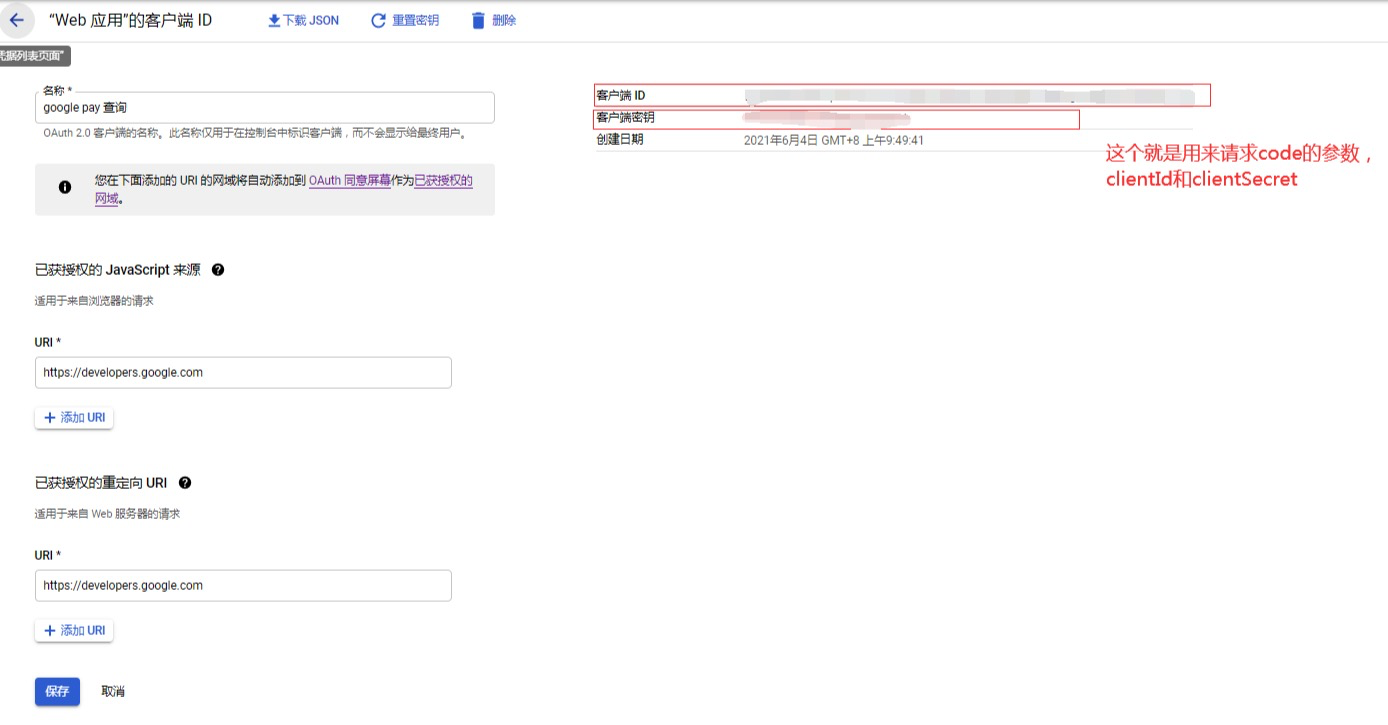Click the Save (保存) button
Screen dimensions: 1388x725
coord(57,692)
